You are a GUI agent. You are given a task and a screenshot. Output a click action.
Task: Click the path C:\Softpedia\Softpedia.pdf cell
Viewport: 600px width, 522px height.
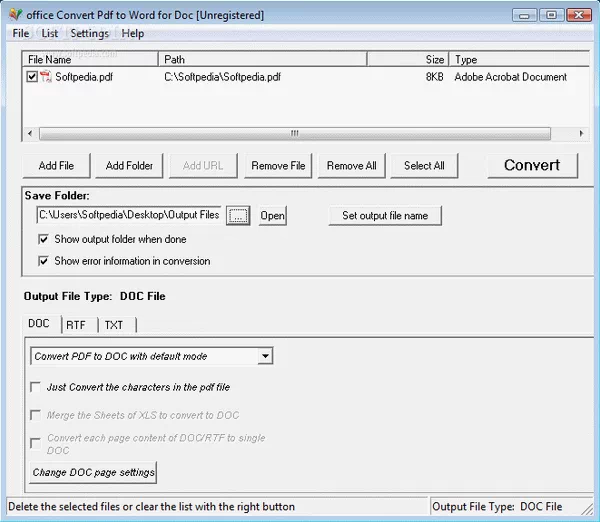222,77
